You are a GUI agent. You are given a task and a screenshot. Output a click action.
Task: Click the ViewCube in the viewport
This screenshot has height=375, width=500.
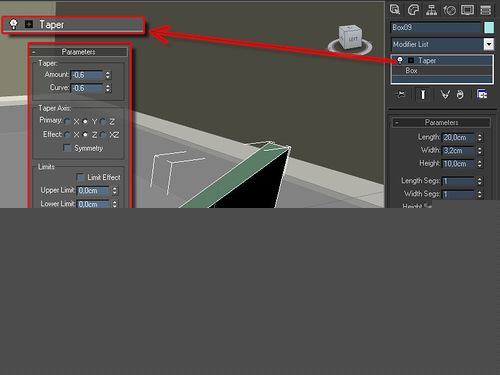pyautogui.click(x=350, y=38)
